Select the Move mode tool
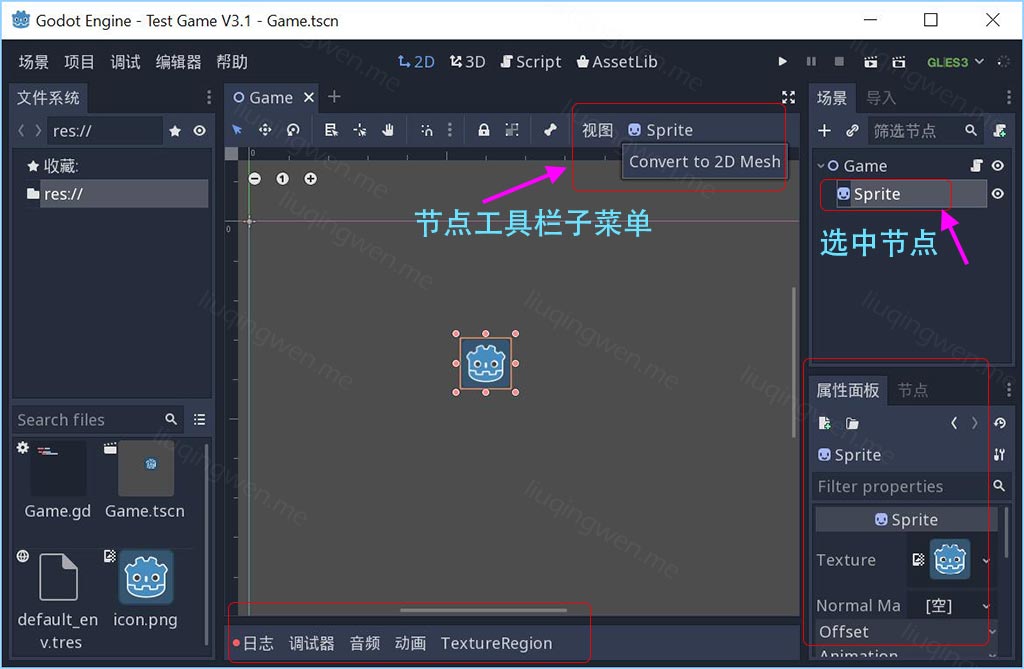 coord(265,129)
